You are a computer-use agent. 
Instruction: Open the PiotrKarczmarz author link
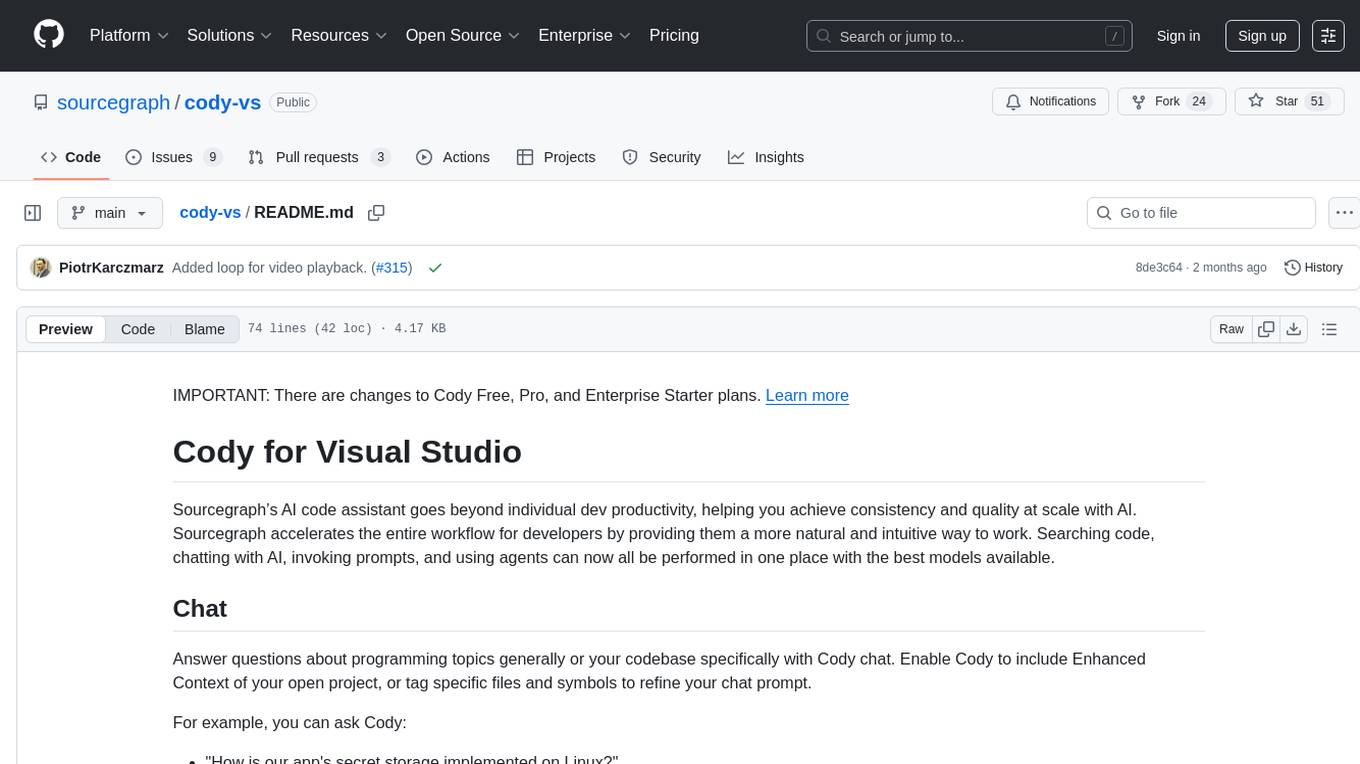tap(111, 268)
